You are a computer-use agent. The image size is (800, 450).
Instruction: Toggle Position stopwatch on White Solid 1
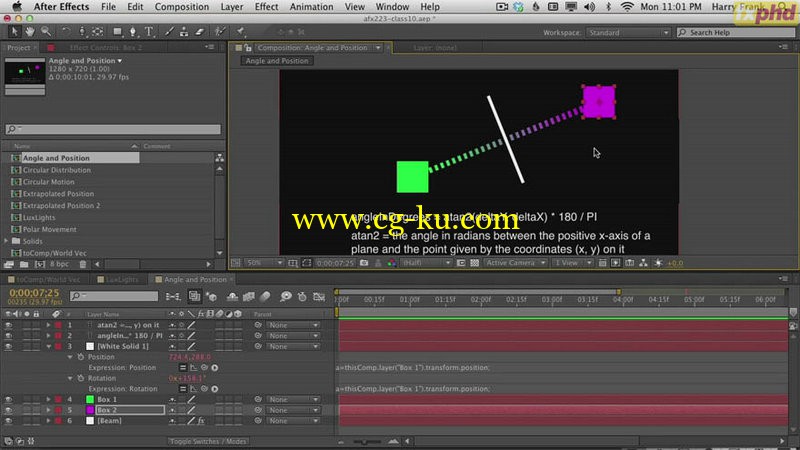coord(81,357)
